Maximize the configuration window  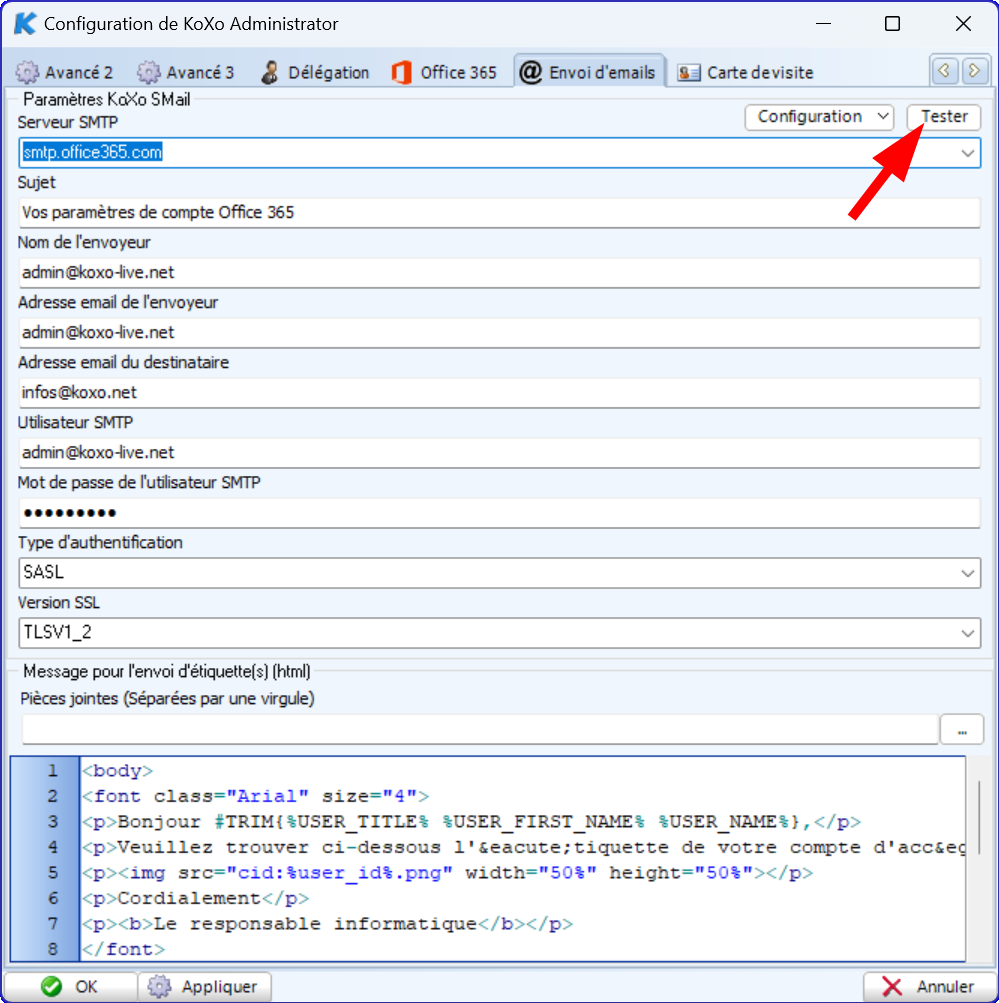pyautogui.click(x=892, y=24)
